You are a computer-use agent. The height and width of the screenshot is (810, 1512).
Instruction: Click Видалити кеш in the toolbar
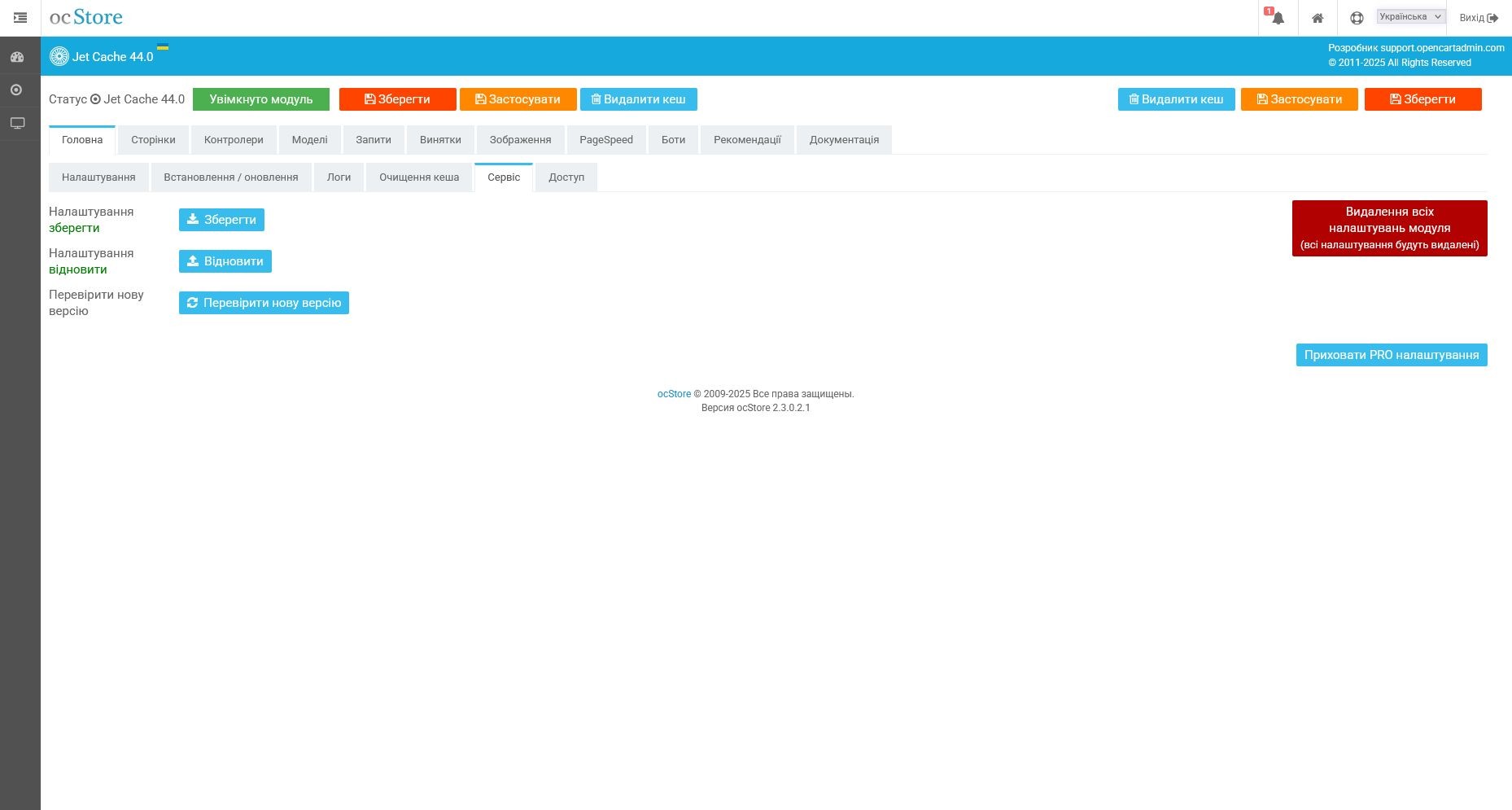pos(638,99)
